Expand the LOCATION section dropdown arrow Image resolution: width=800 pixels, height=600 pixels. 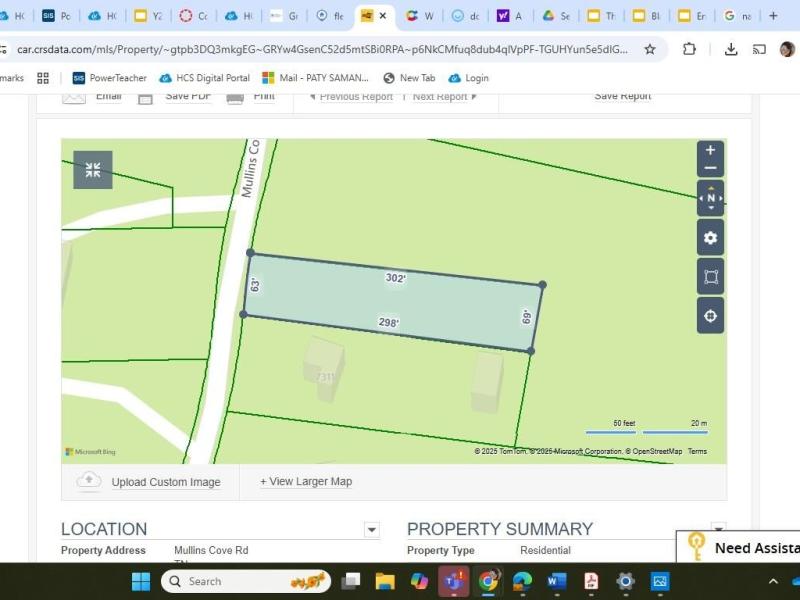(x=372, y=530)
